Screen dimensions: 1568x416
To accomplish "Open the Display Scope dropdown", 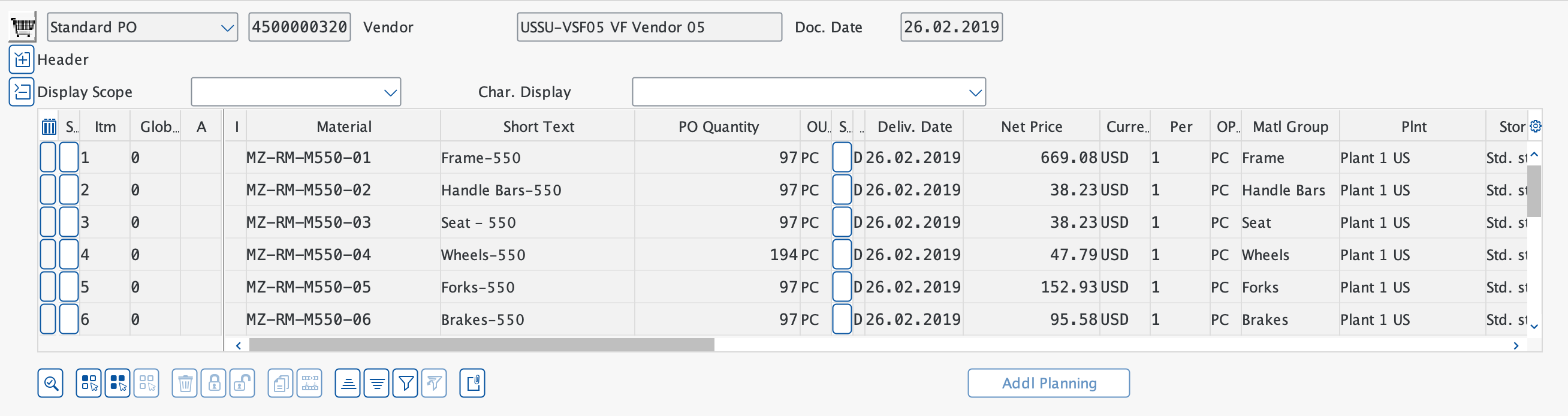I will (x=390, y=92).
